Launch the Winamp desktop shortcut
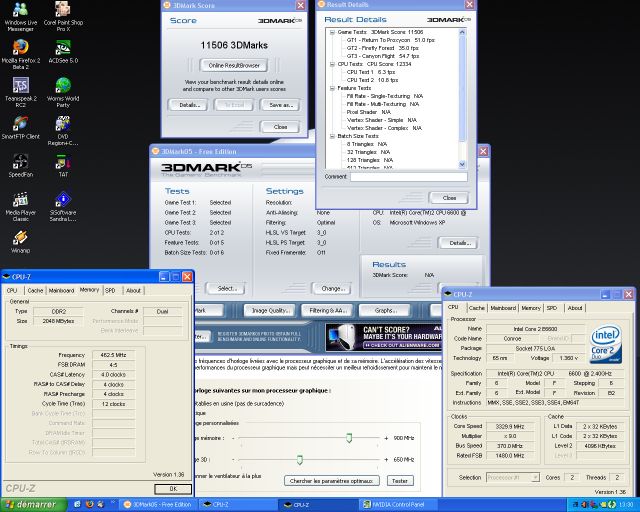This screenshot has width=640, height=512. click(x=20, y=242)
